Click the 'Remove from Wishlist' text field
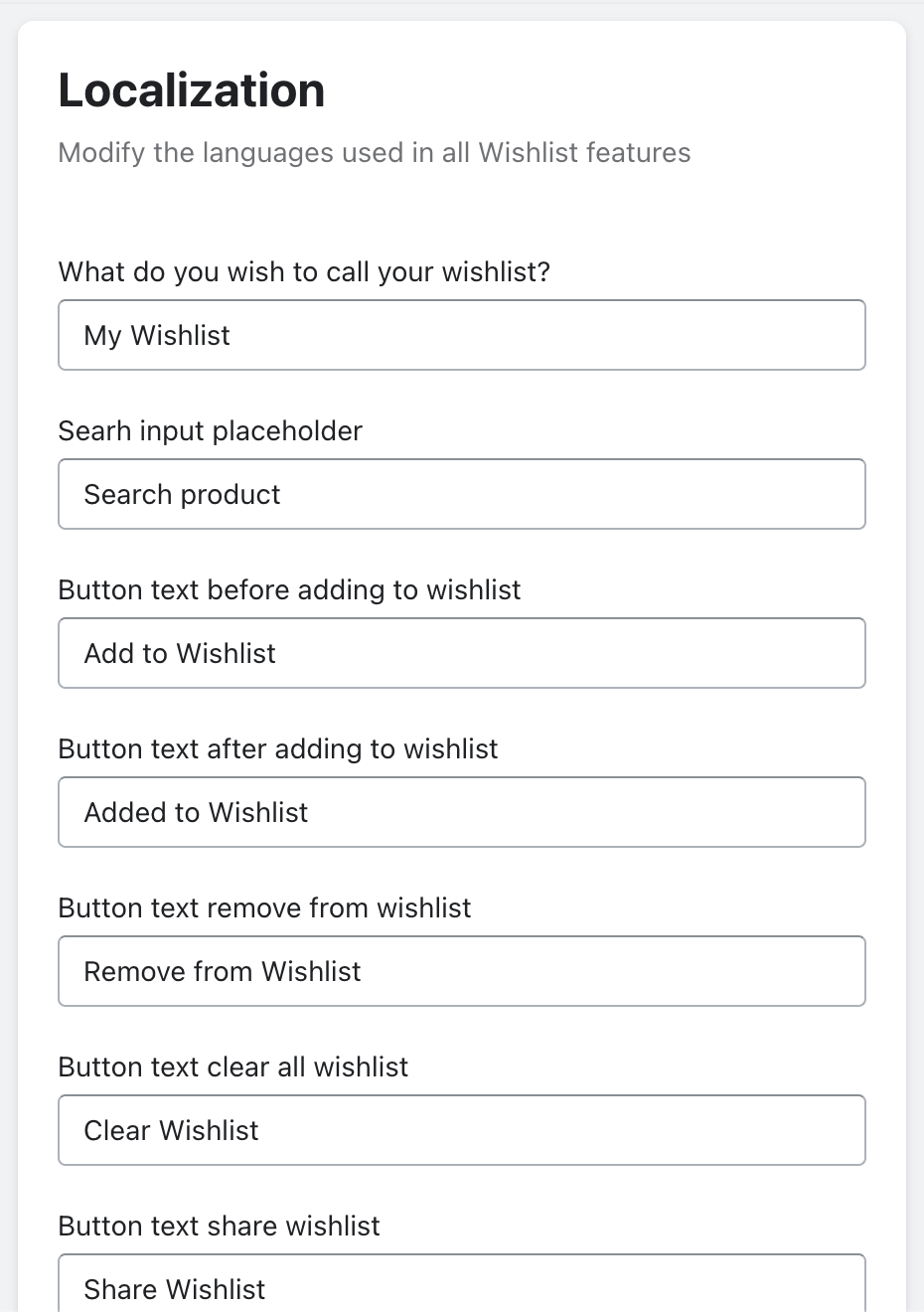The height and width of the screenshot is (1312, 924). coord(461,971)
